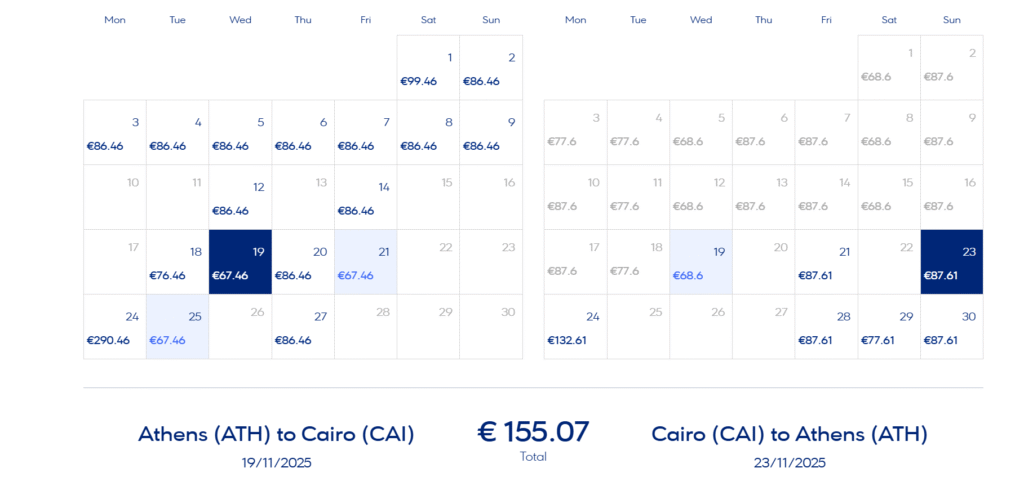The image size is (1024, 486).
Task: Select outbound date 20 at €86.46
Action: [303, 262]
